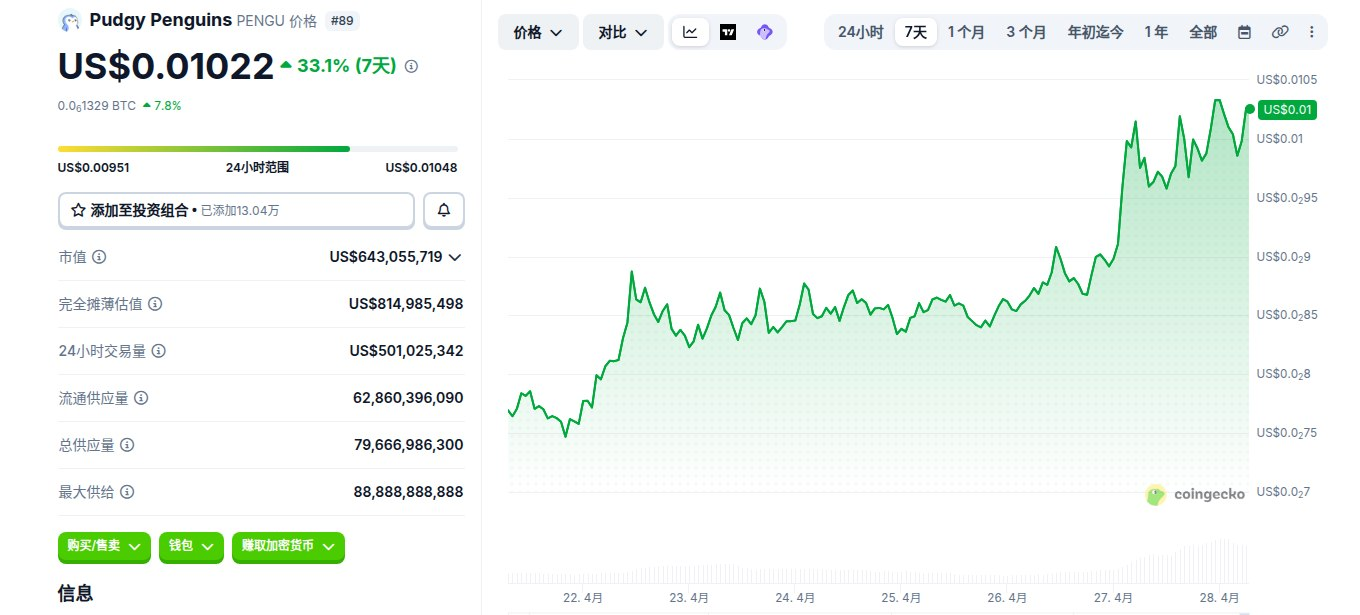Click the 24. 4月 date label on axis
Image resolution: width=1360 pixels, height=615 pixels.
796,598
